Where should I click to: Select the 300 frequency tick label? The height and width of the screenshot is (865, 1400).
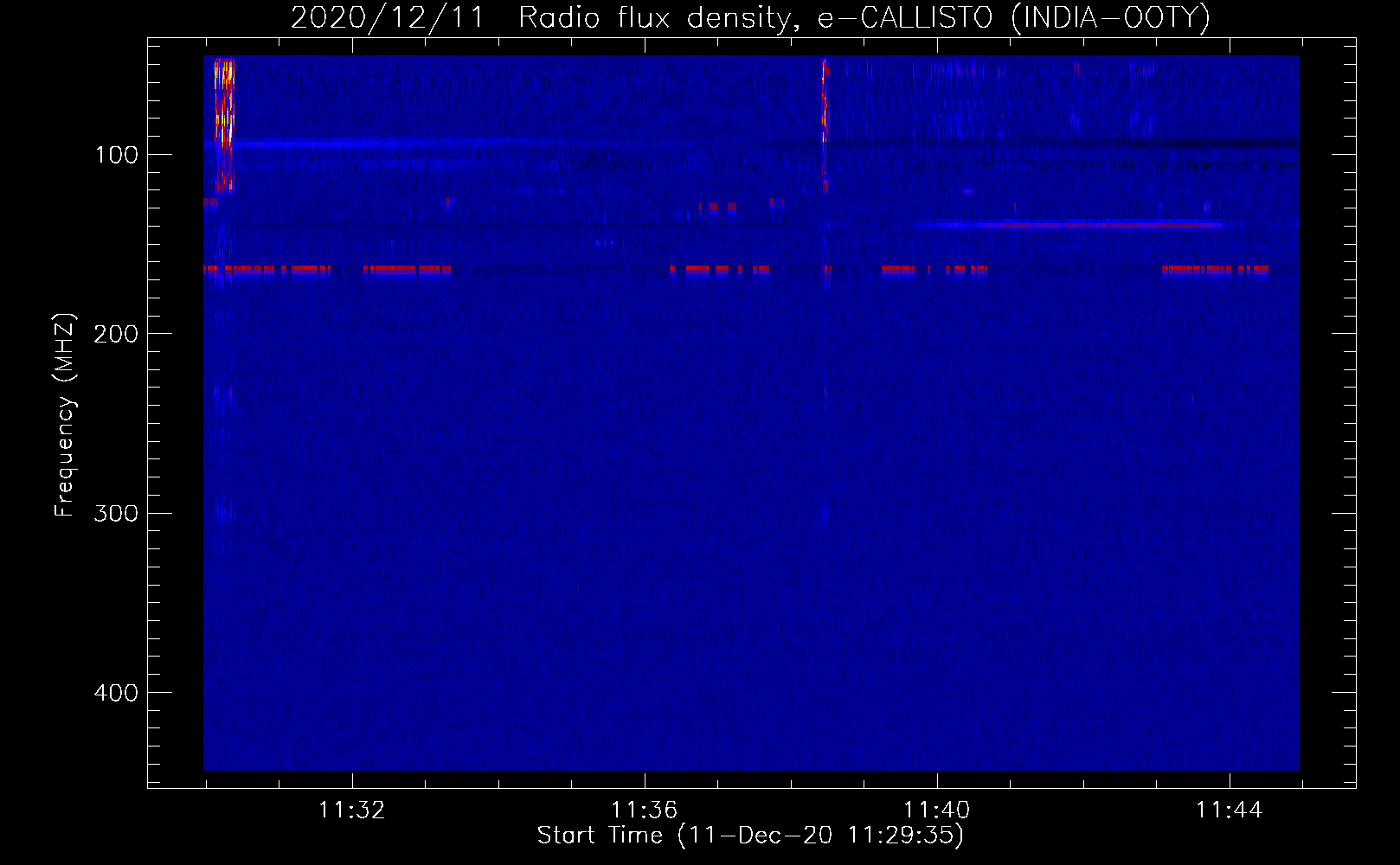click(116, 514)
